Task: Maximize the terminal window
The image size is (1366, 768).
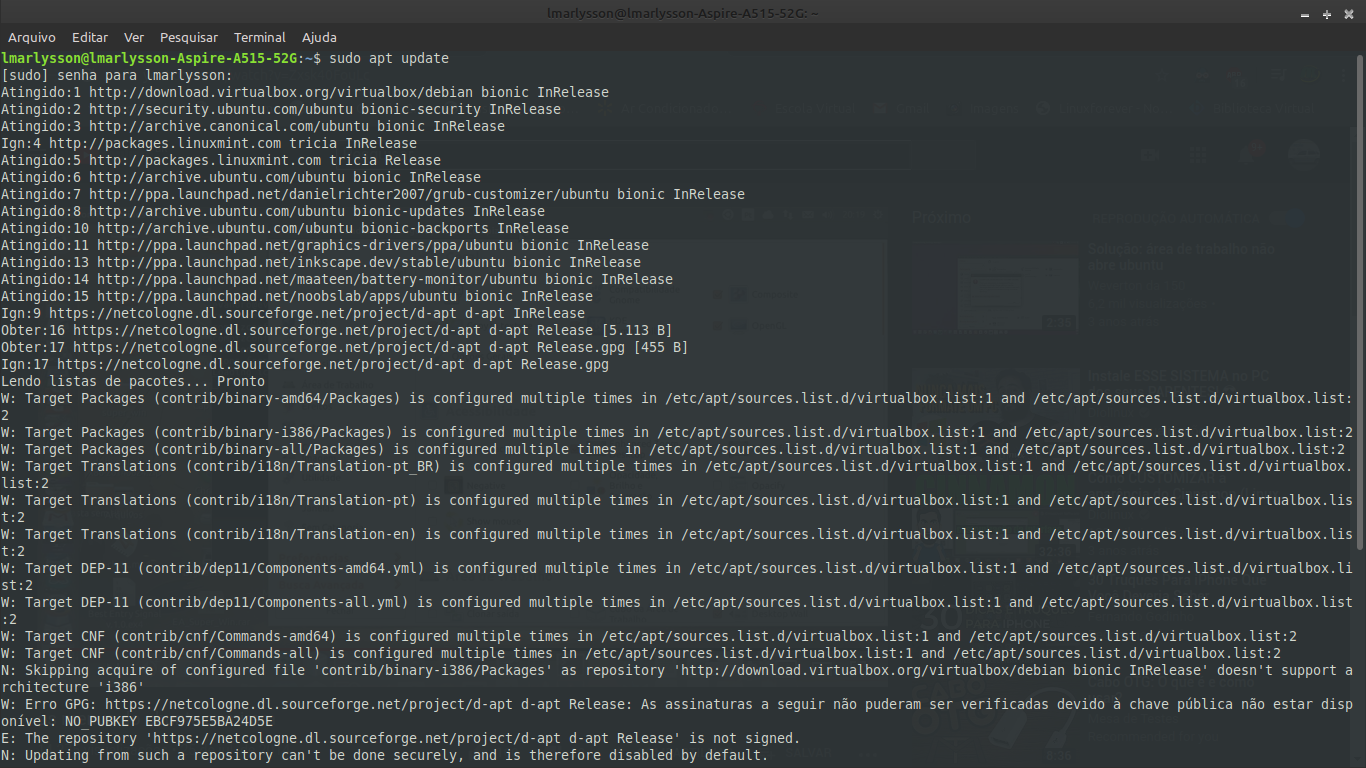Action: [x=1327, y=14]
